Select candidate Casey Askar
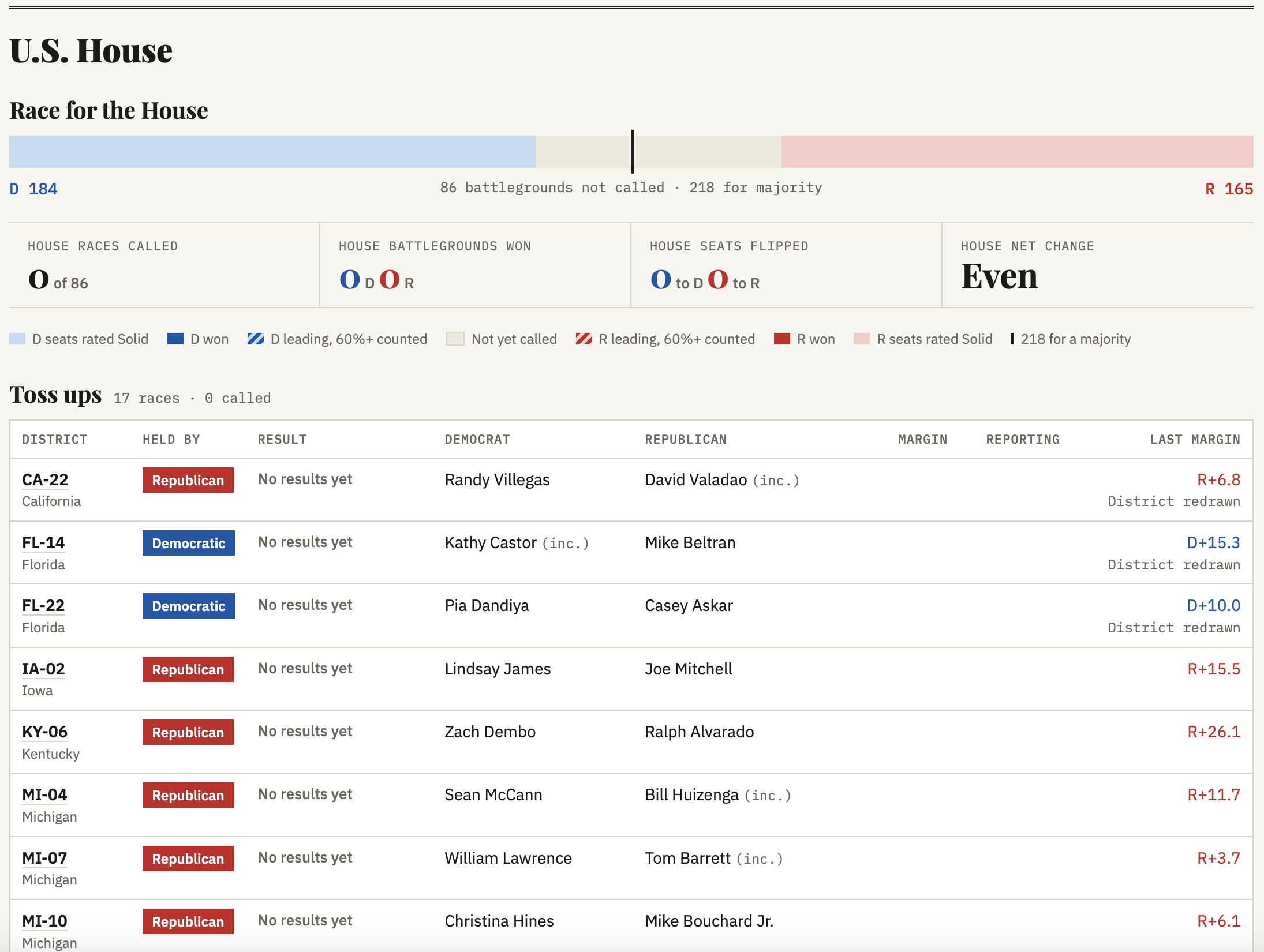 (x=689, y=605)
